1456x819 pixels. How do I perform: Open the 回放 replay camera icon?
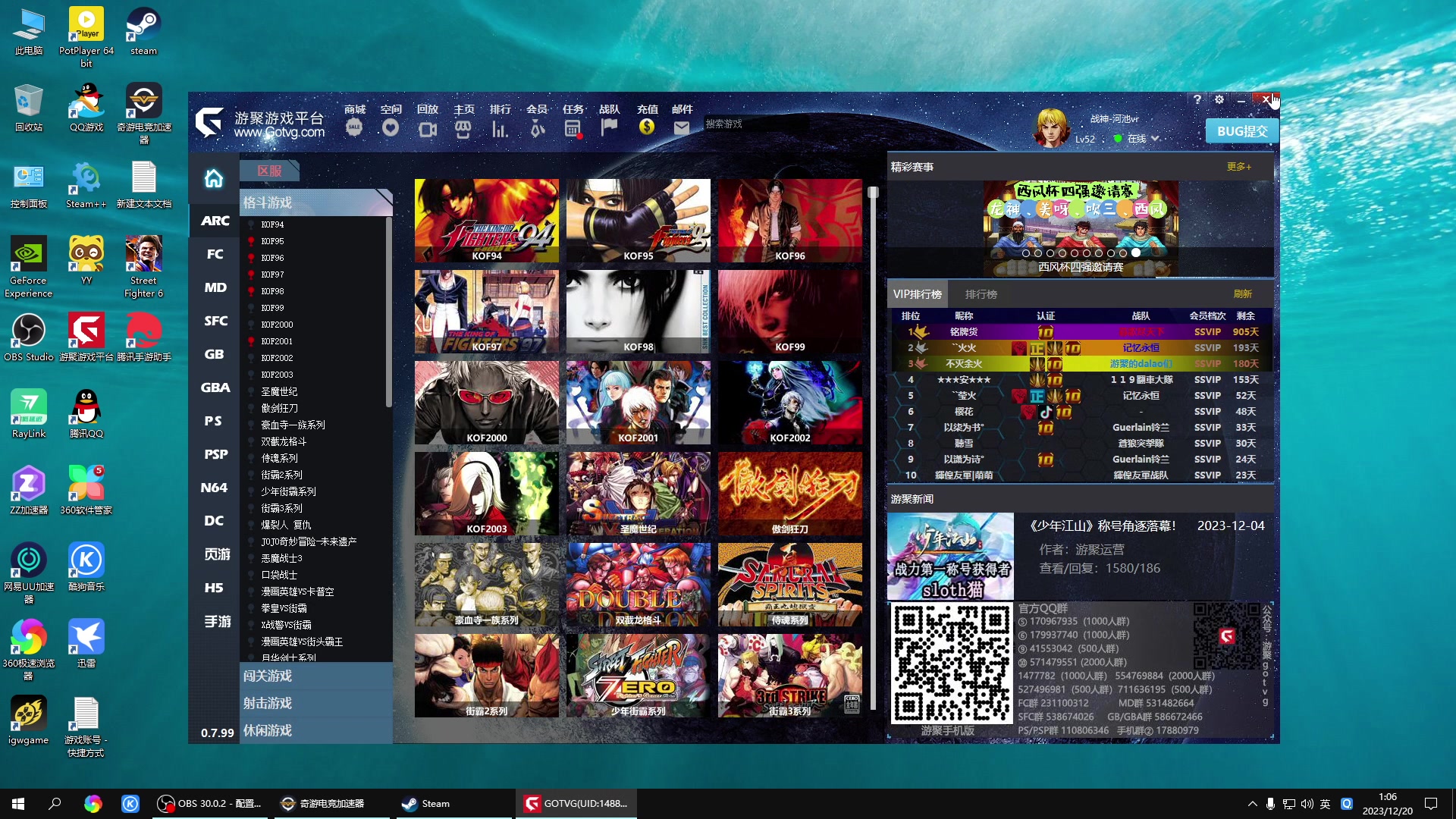[x=427, y=128]
